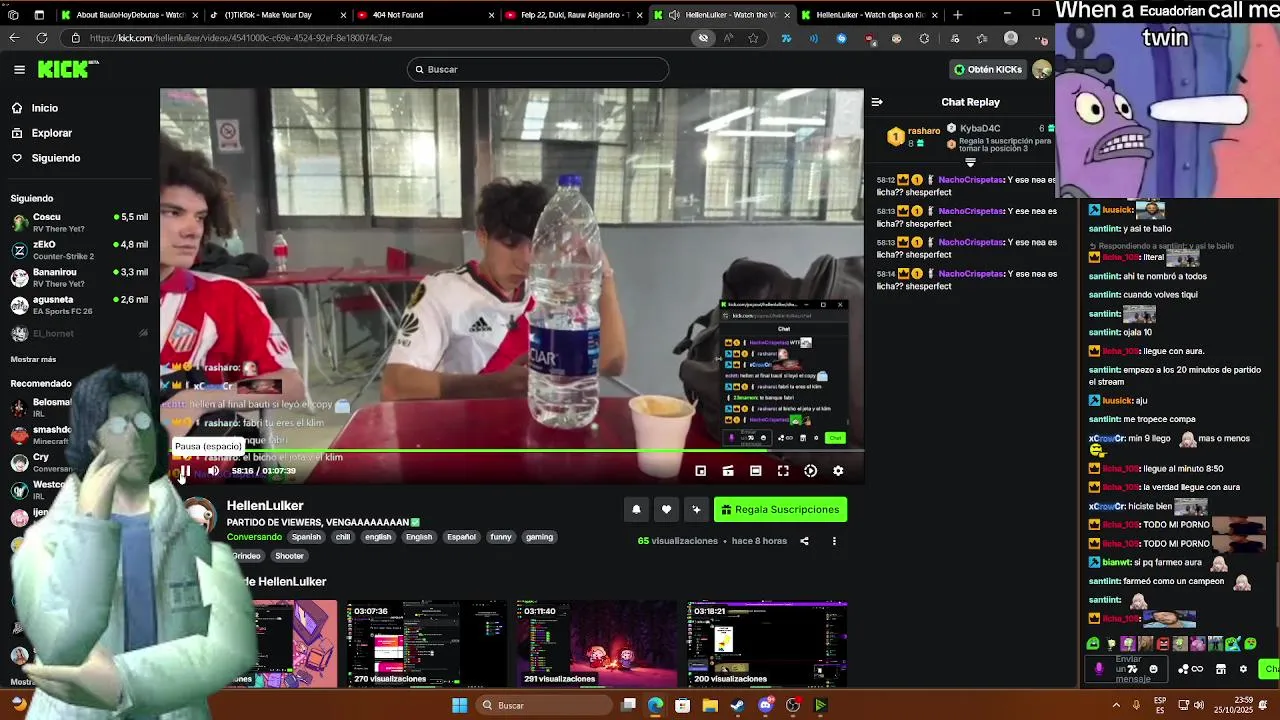
Task: Open video player settings gear
Action: point(838,471)
